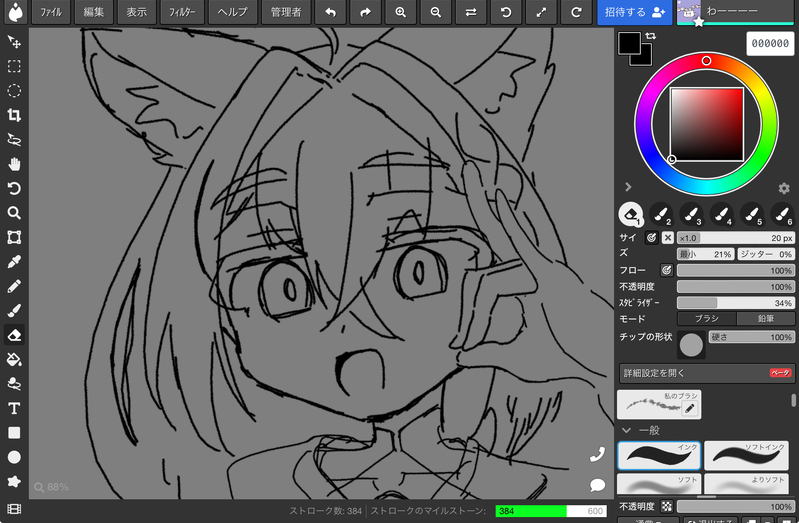Toggle fullscreen with the diagonal arrows icon
The height and width of the screenshot is (523, 799).
pyautogui.click(x=541, y=12)
